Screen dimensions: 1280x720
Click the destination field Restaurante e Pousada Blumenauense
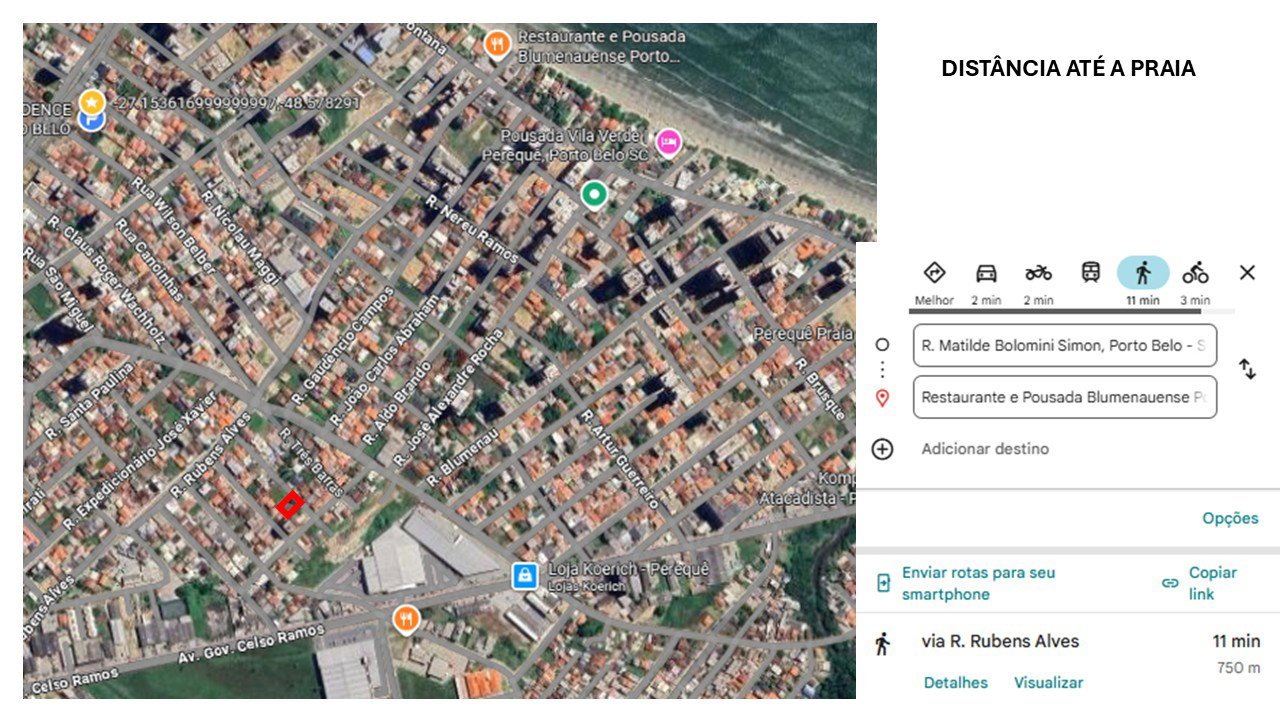click(x=1065, y=397)
